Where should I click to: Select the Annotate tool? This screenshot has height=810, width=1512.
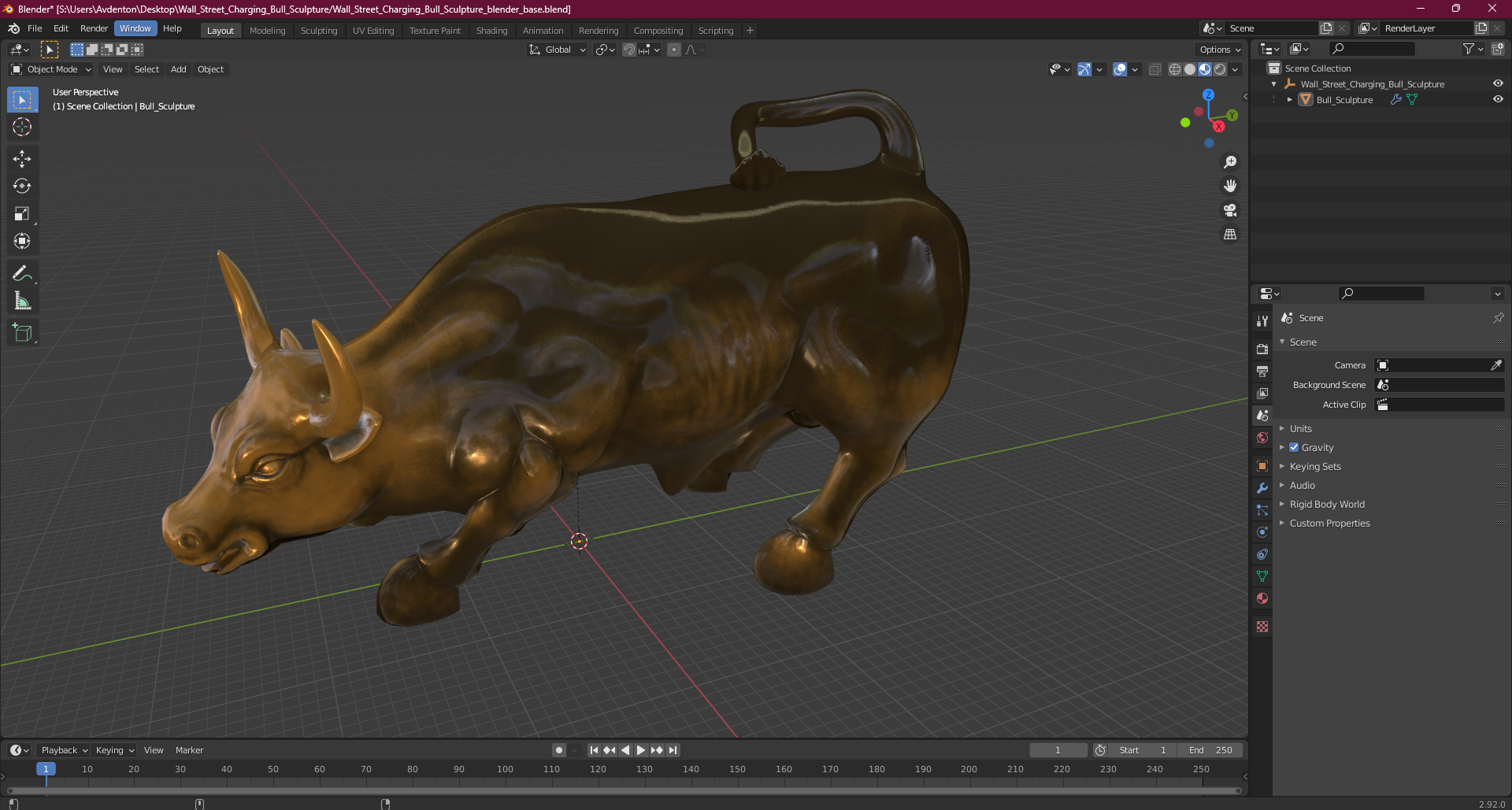pyautogui.click(x=22, y=274)
